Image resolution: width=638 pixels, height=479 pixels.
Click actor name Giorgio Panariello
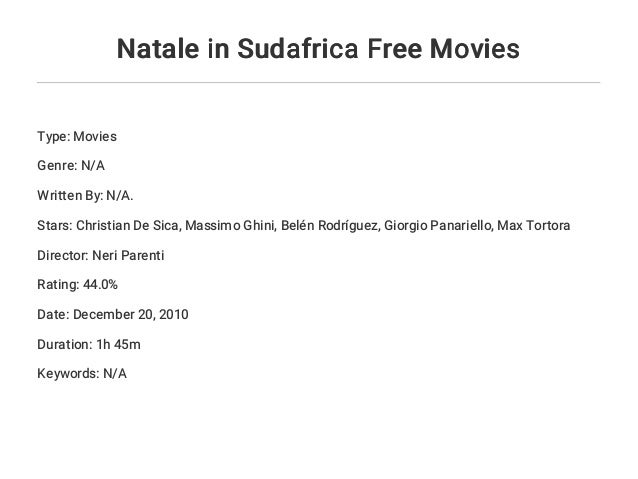coord(437,225)
